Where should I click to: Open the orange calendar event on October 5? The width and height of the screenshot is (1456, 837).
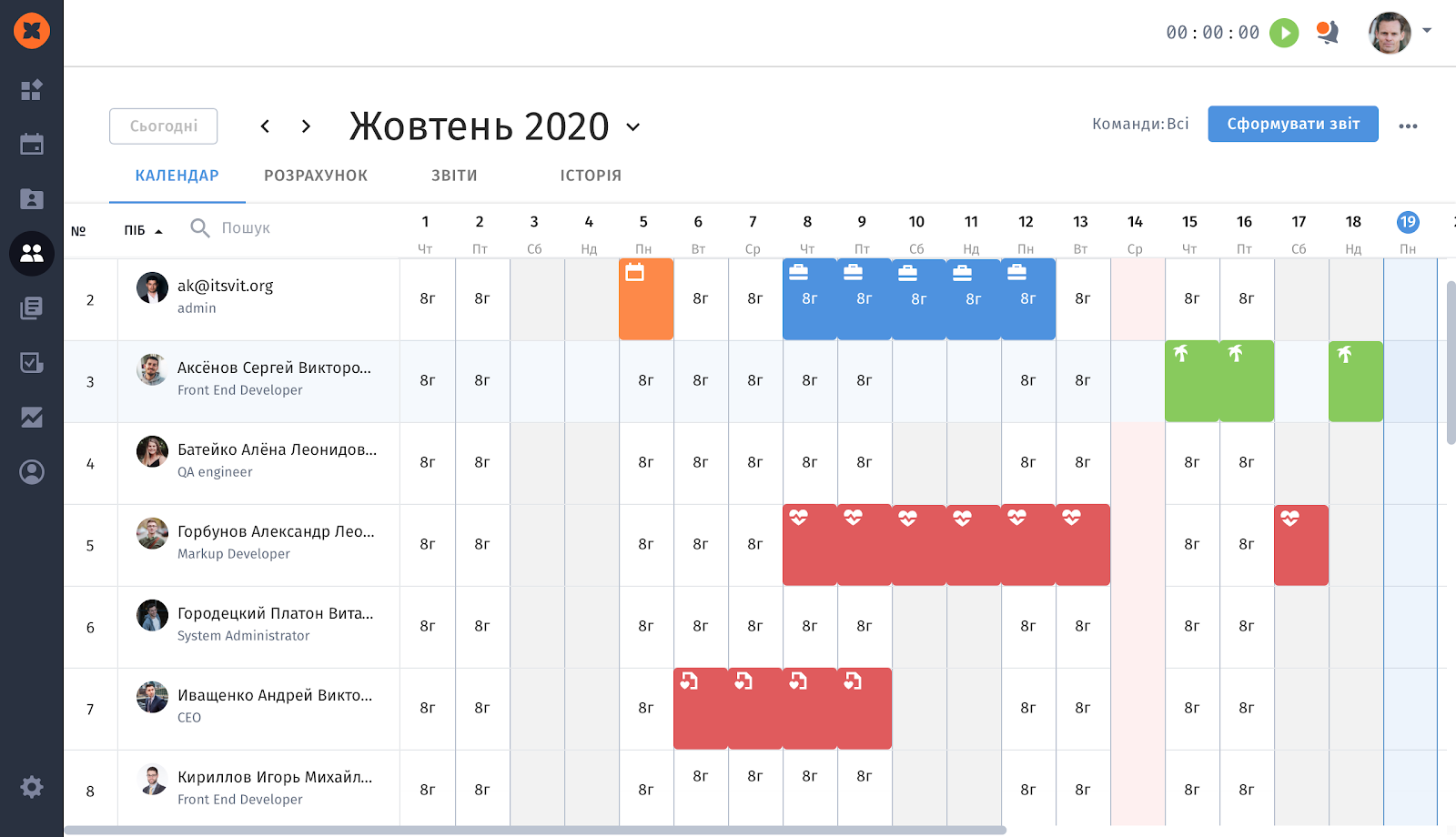[x=646, y=299]
